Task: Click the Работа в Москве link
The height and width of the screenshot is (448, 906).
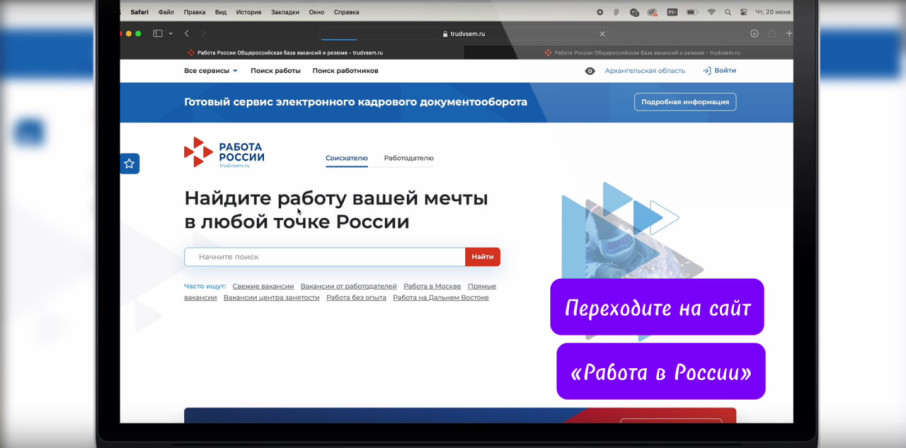Action: tap(432, 286)
